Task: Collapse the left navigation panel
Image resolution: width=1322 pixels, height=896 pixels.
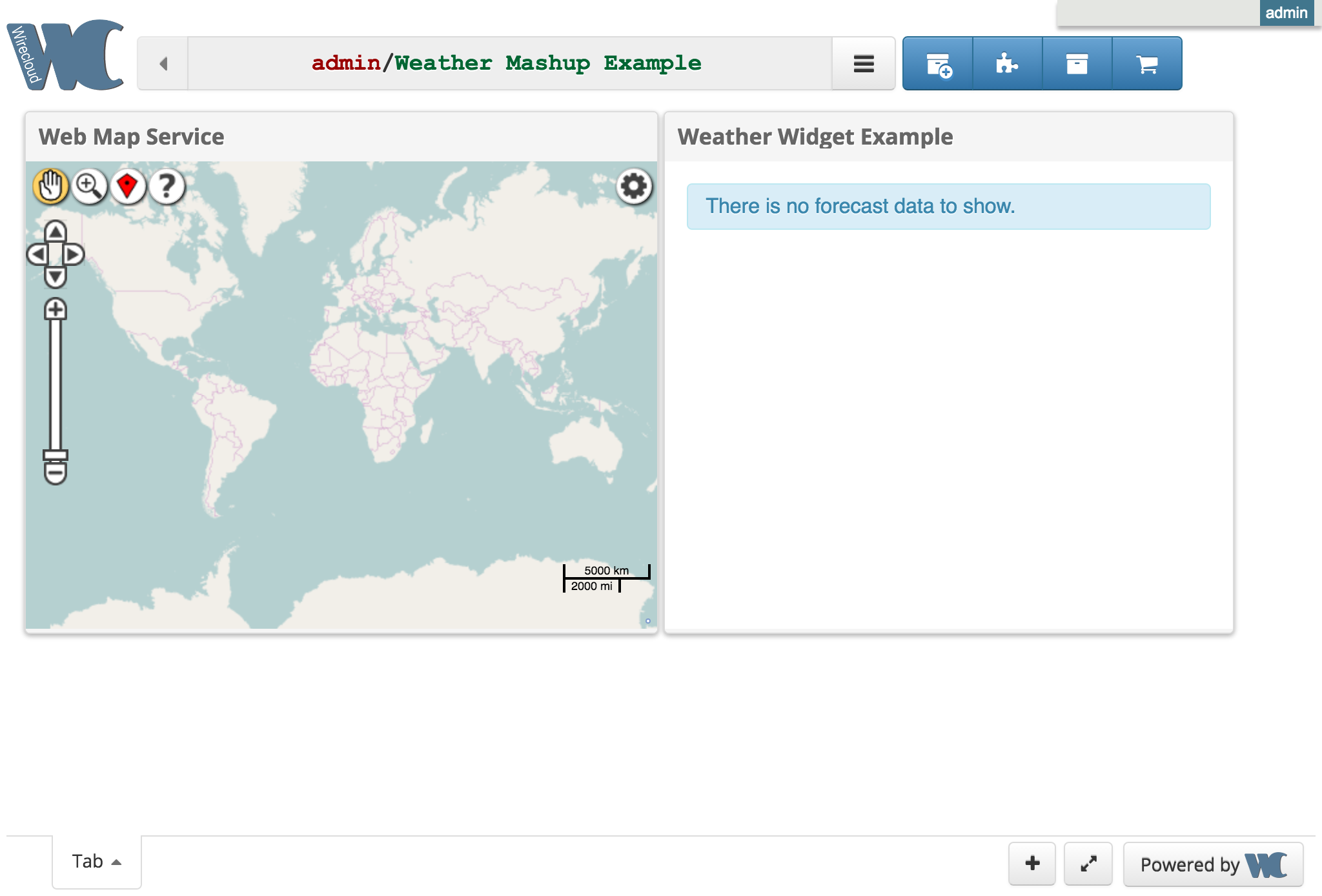Action: (163, 62)
